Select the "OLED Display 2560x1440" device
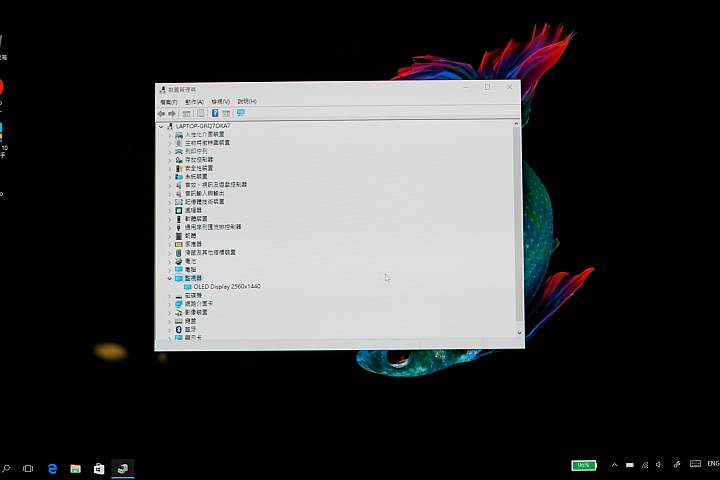The height and width of the screenshot is (480, 720). 227,287
